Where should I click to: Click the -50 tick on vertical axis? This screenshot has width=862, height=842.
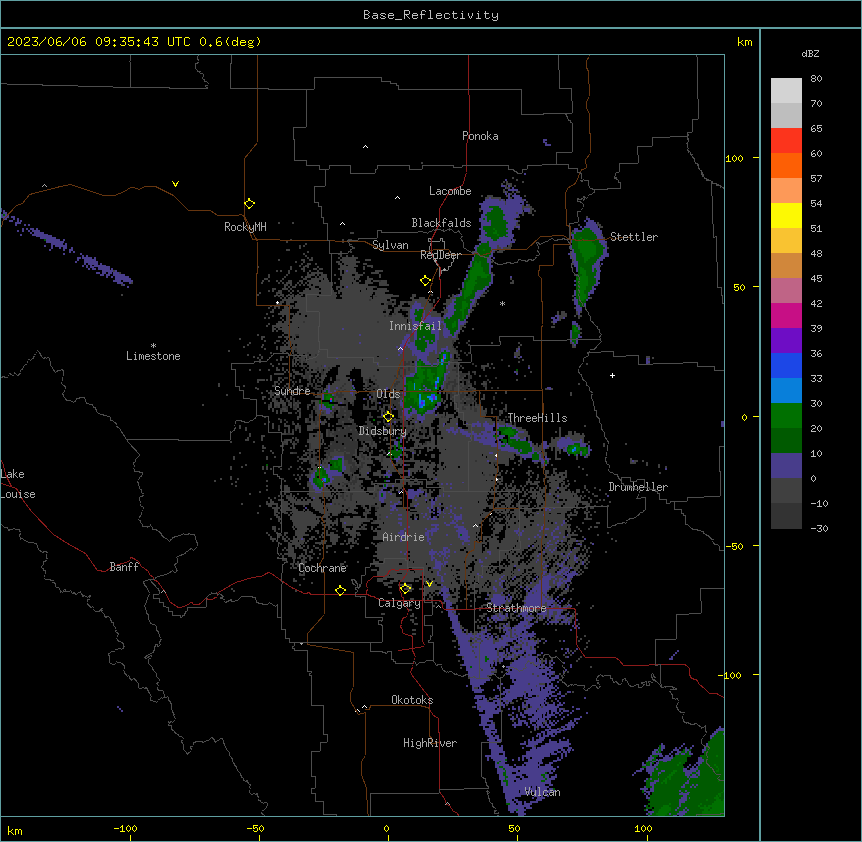[x=734, y=546]
